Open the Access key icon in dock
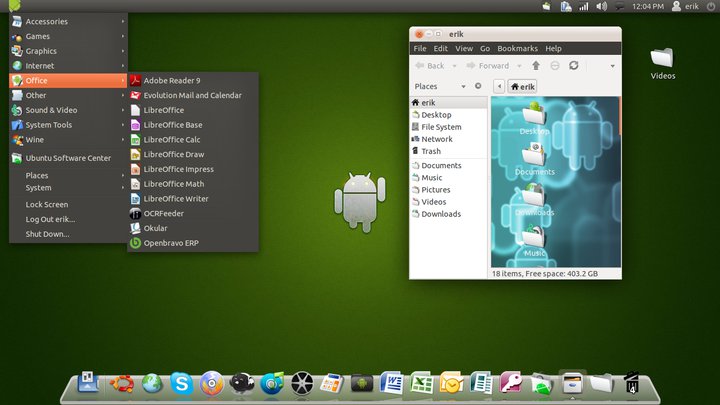This screenshot has width=720, height=405. (511, 383)
